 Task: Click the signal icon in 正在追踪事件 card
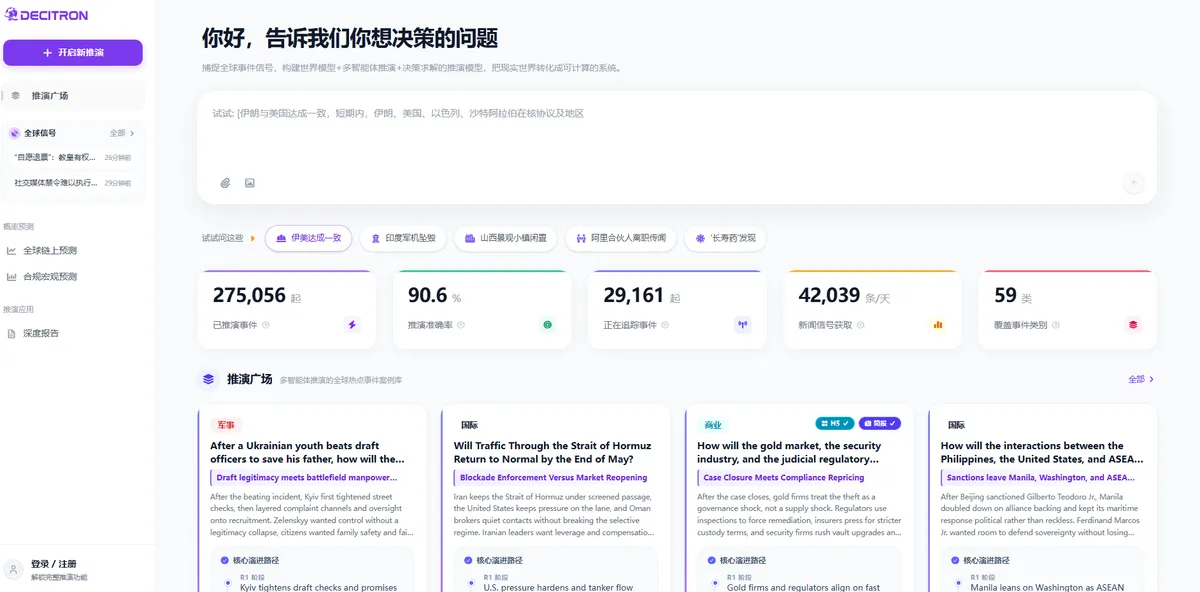tap(742, 324)
